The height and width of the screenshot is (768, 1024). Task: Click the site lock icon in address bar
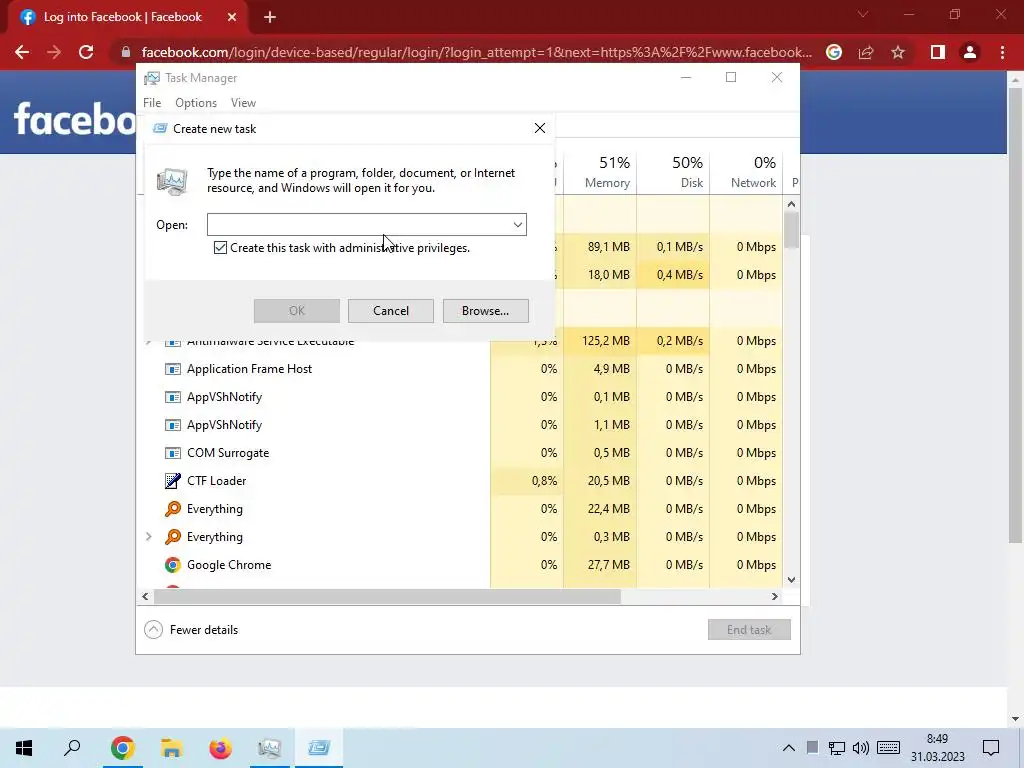click(126, 52)
